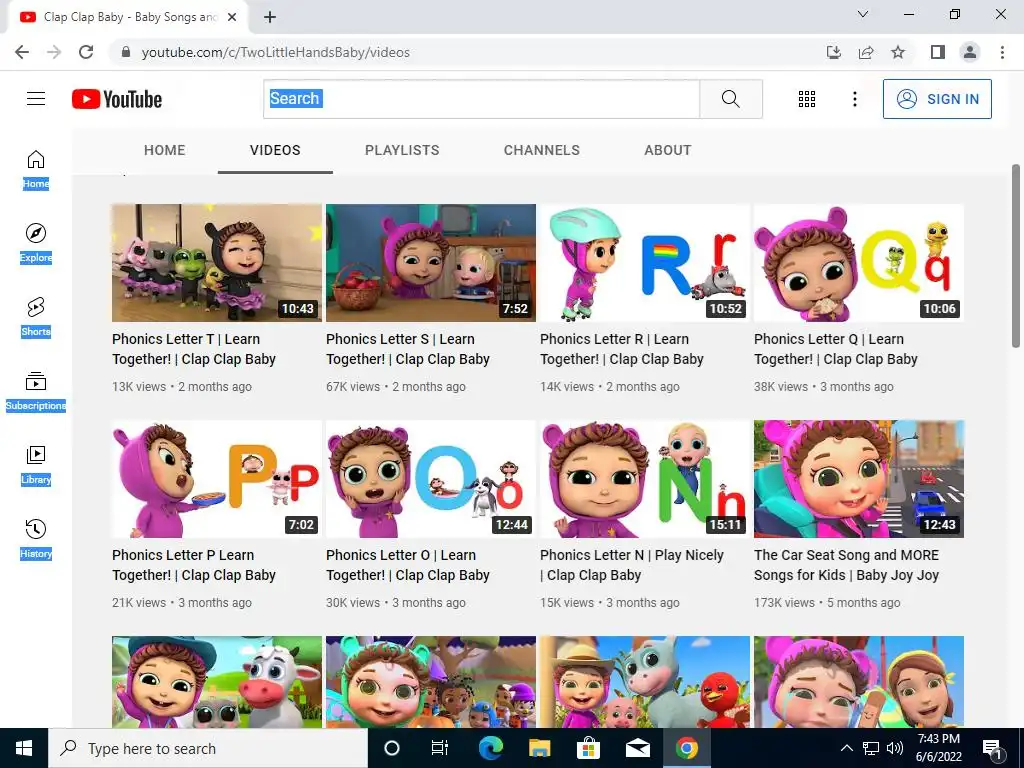Reload the current page
Screen dimensions: 1024x768
(86, 52)
